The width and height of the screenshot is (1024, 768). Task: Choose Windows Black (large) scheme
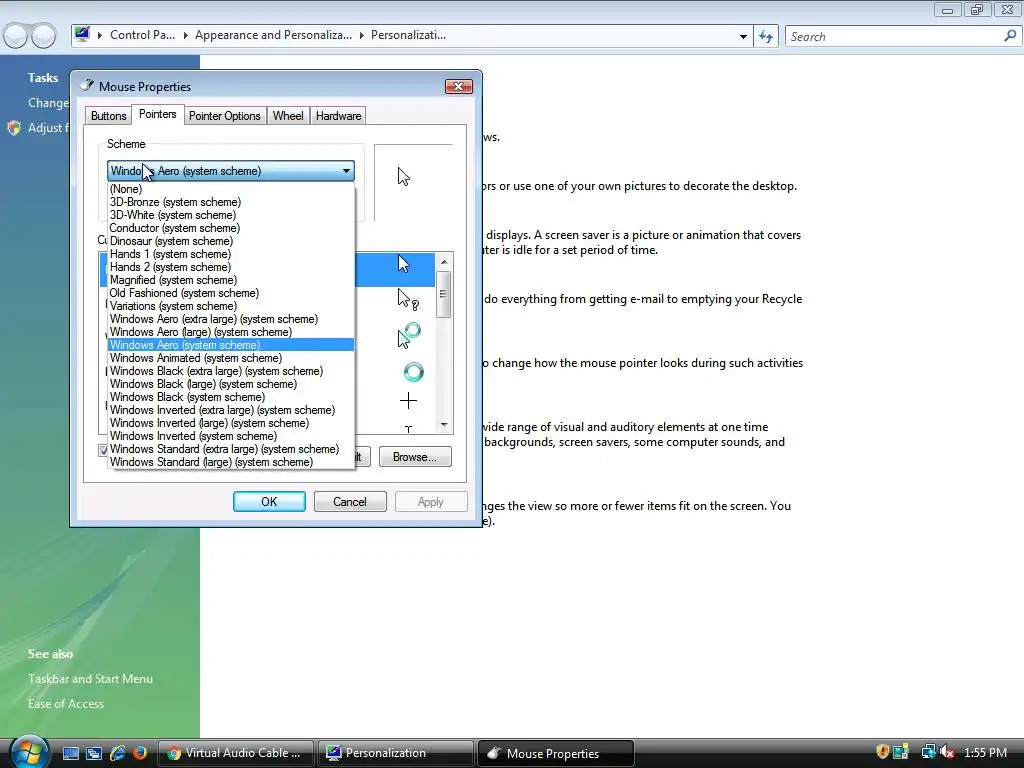click(231, 384)
